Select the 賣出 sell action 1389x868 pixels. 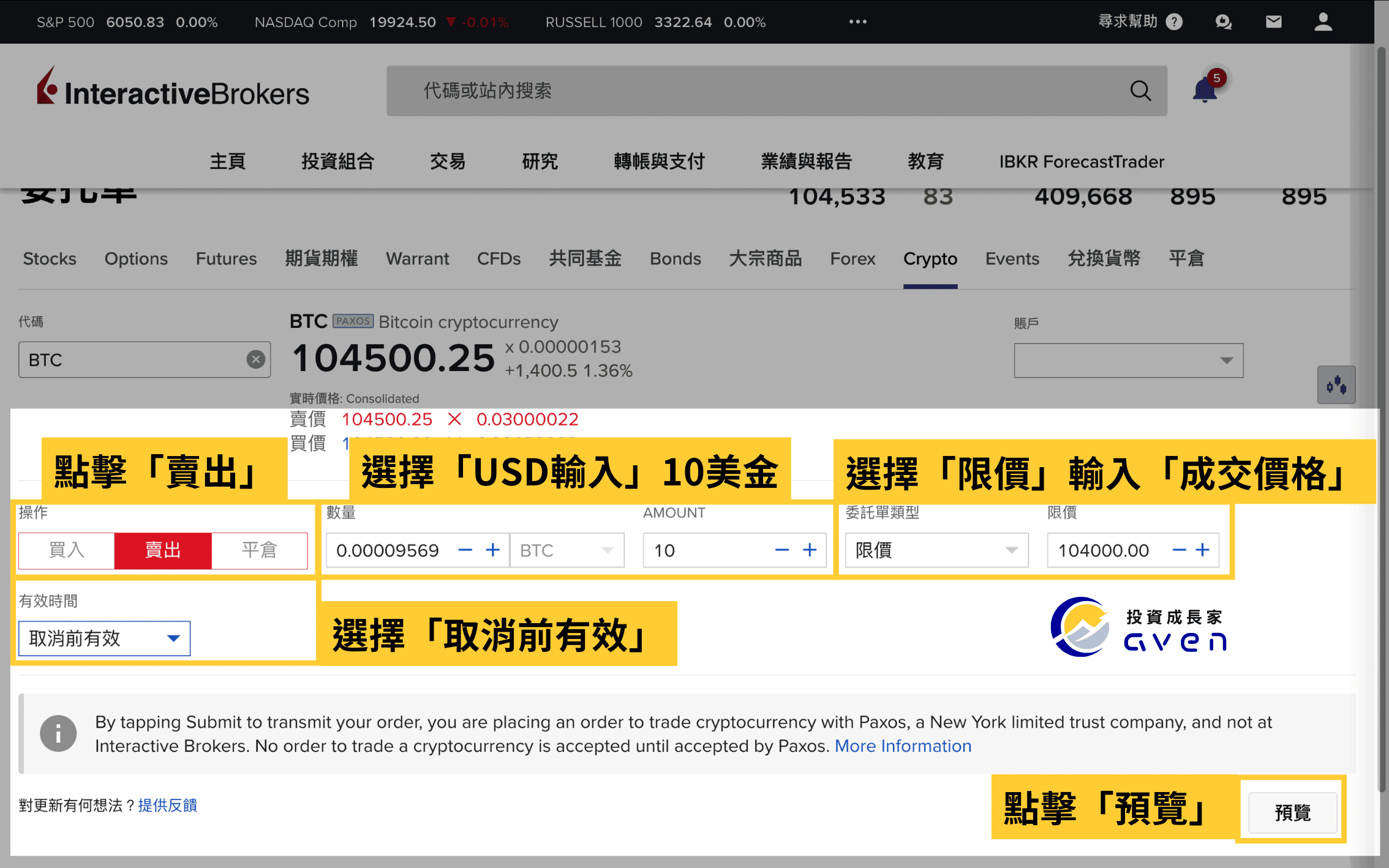(x=163, y=550)
